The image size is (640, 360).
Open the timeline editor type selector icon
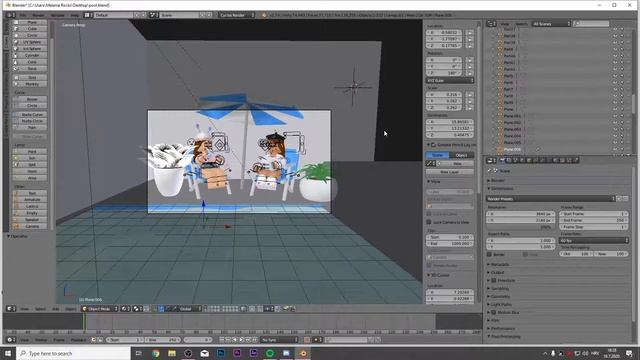point(11,340)
